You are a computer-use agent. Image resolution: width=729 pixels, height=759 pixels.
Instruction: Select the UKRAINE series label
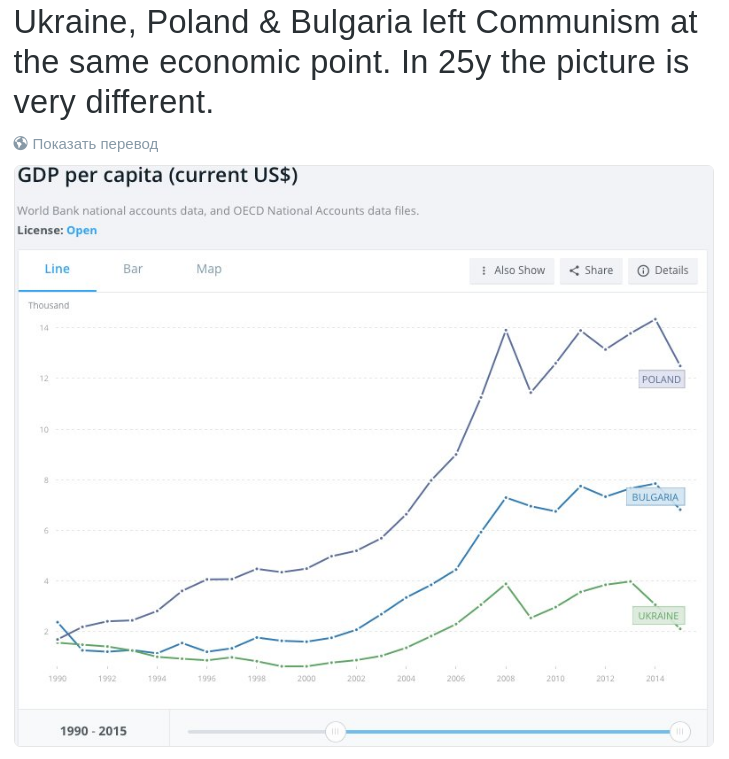point(658,615)
